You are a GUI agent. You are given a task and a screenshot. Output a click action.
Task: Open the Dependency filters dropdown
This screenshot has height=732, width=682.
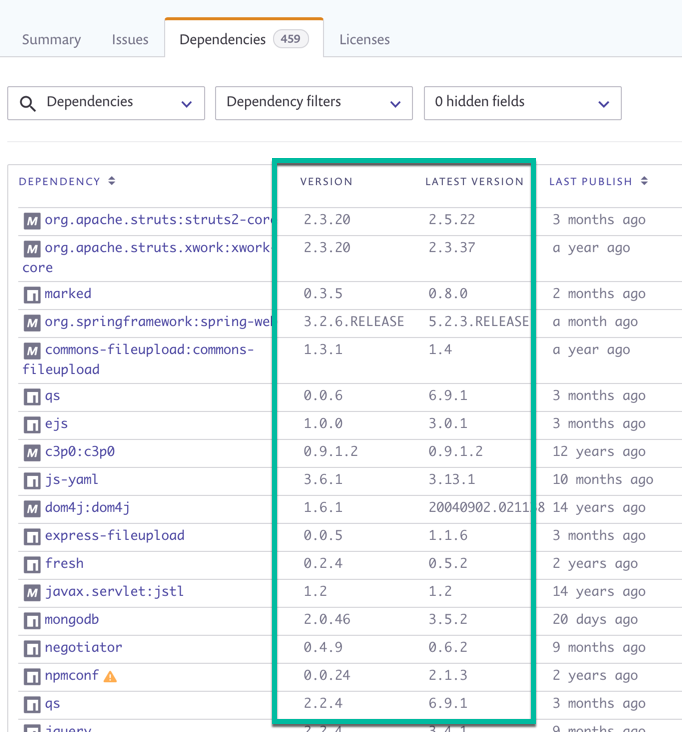314,103
